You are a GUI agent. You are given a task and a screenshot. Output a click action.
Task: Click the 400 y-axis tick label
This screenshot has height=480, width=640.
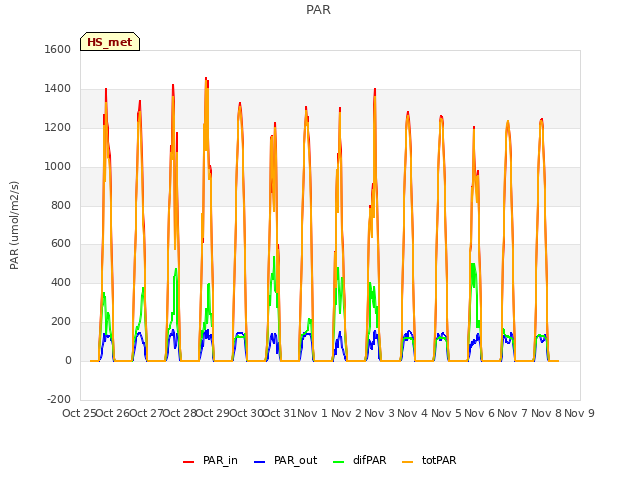coord(61,282)
